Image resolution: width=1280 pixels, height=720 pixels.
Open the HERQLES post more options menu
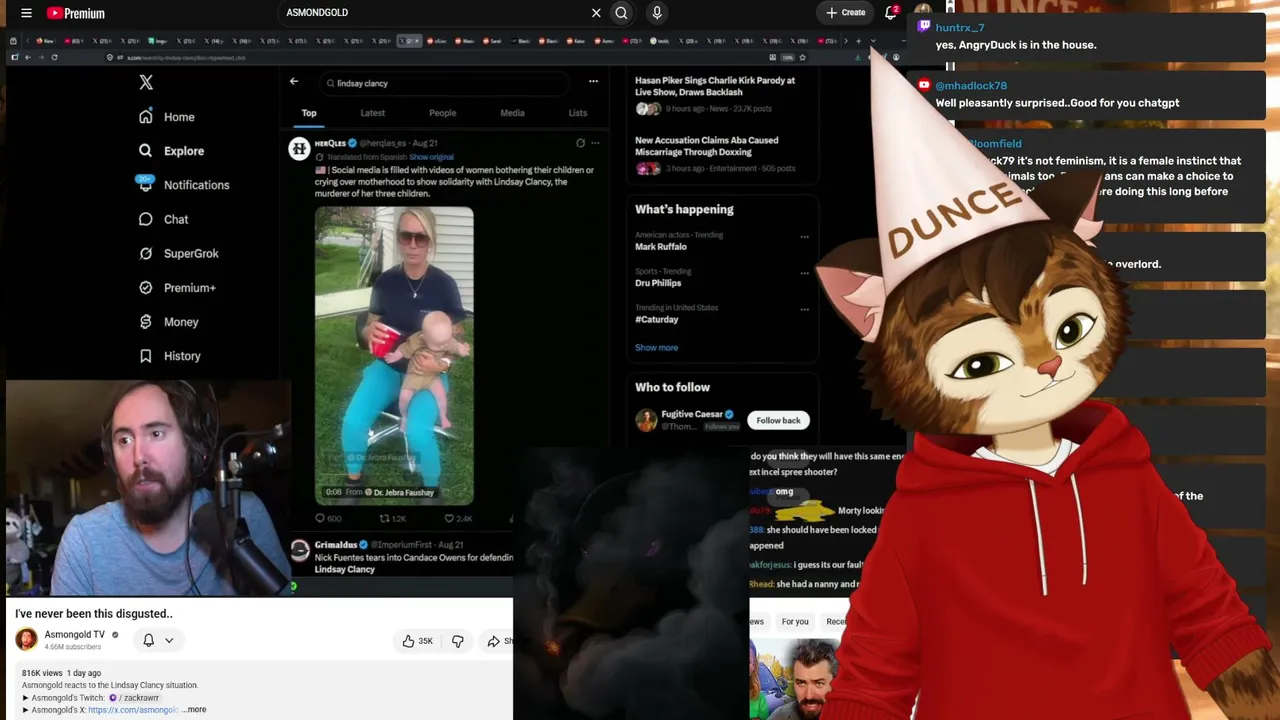[x=595, y=143]
